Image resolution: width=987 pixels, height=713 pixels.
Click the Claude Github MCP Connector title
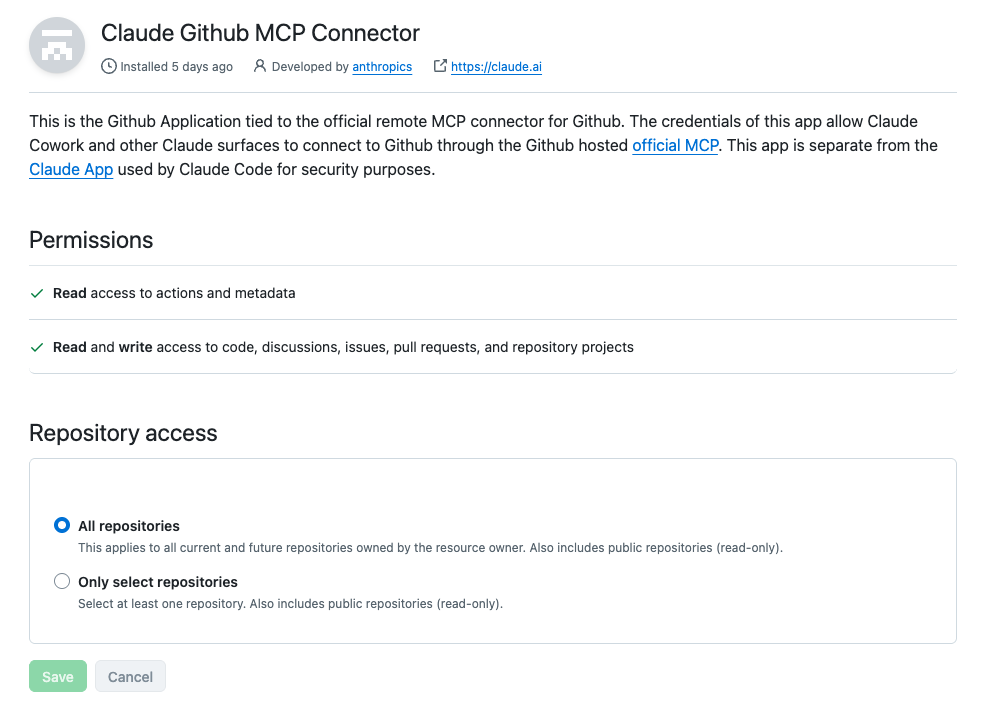tap(260, 33)
